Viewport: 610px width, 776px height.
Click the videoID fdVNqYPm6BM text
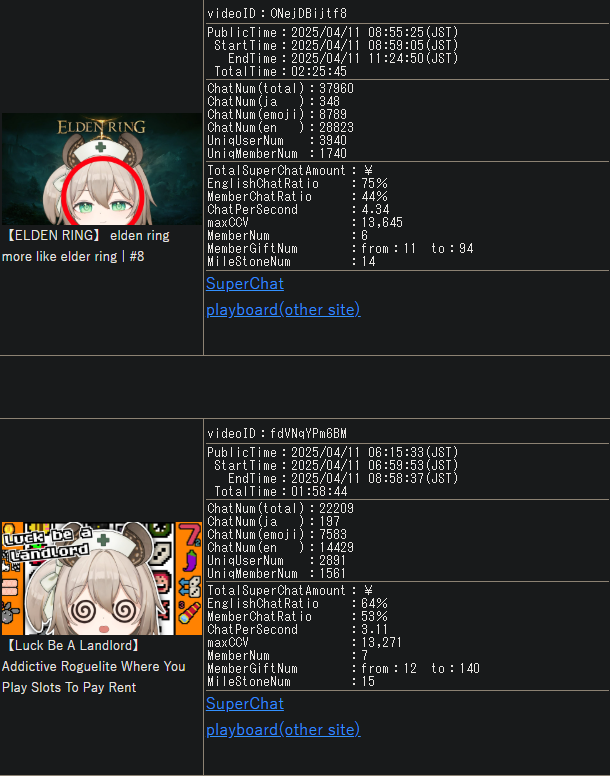click(277, 434)
